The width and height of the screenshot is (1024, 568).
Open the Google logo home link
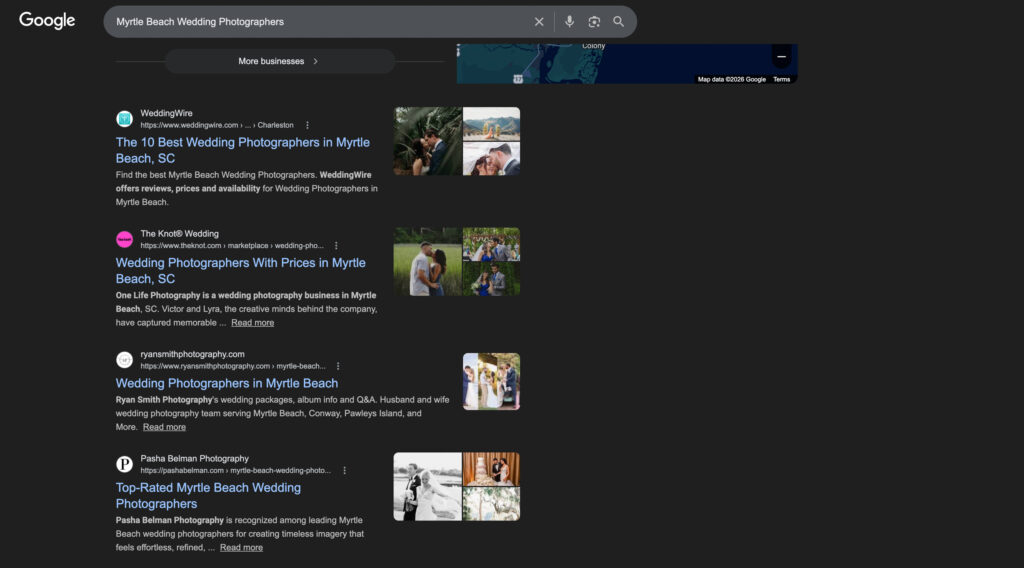(47, 21)
